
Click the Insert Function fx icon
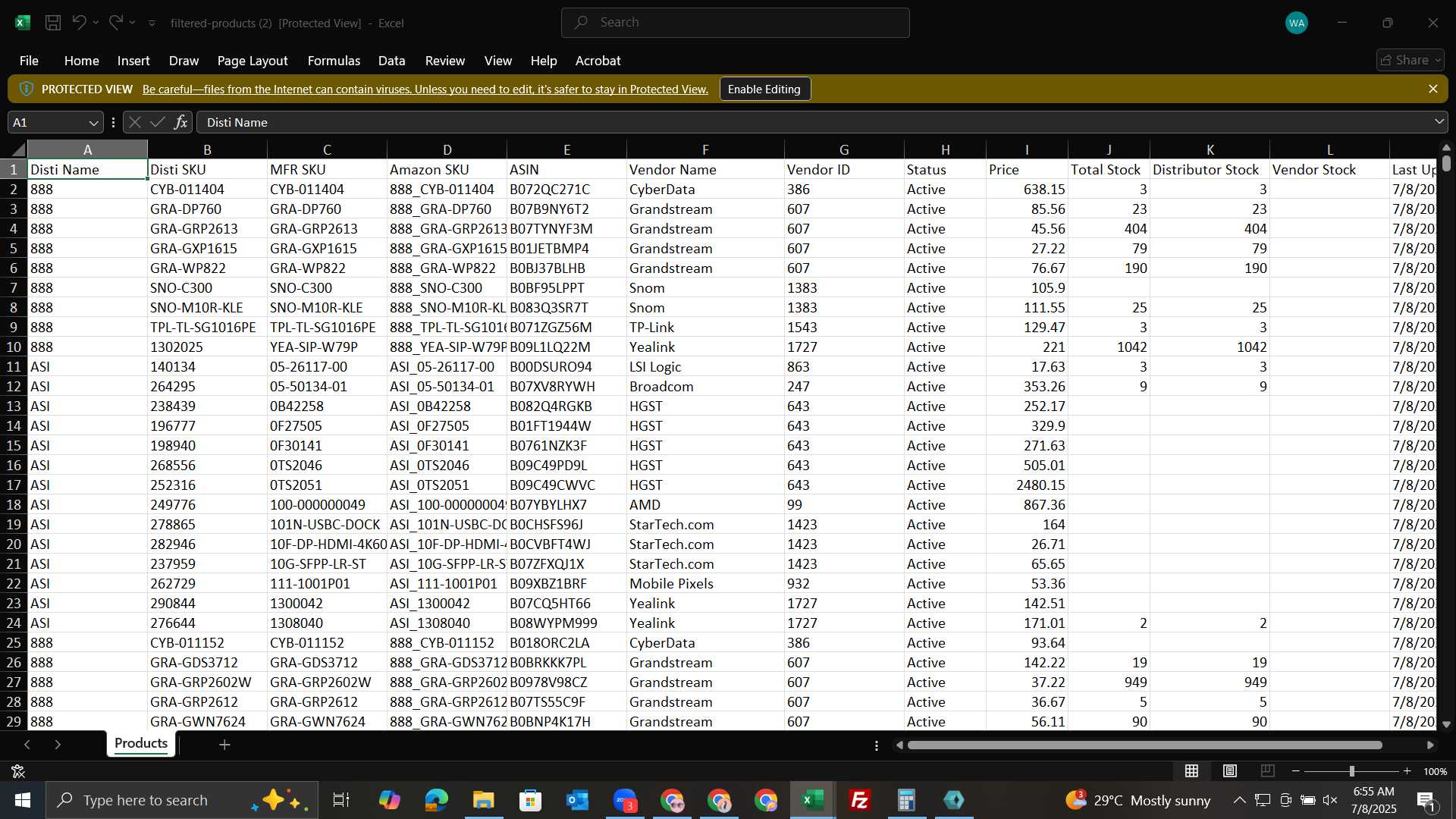(x=180, y=122)
